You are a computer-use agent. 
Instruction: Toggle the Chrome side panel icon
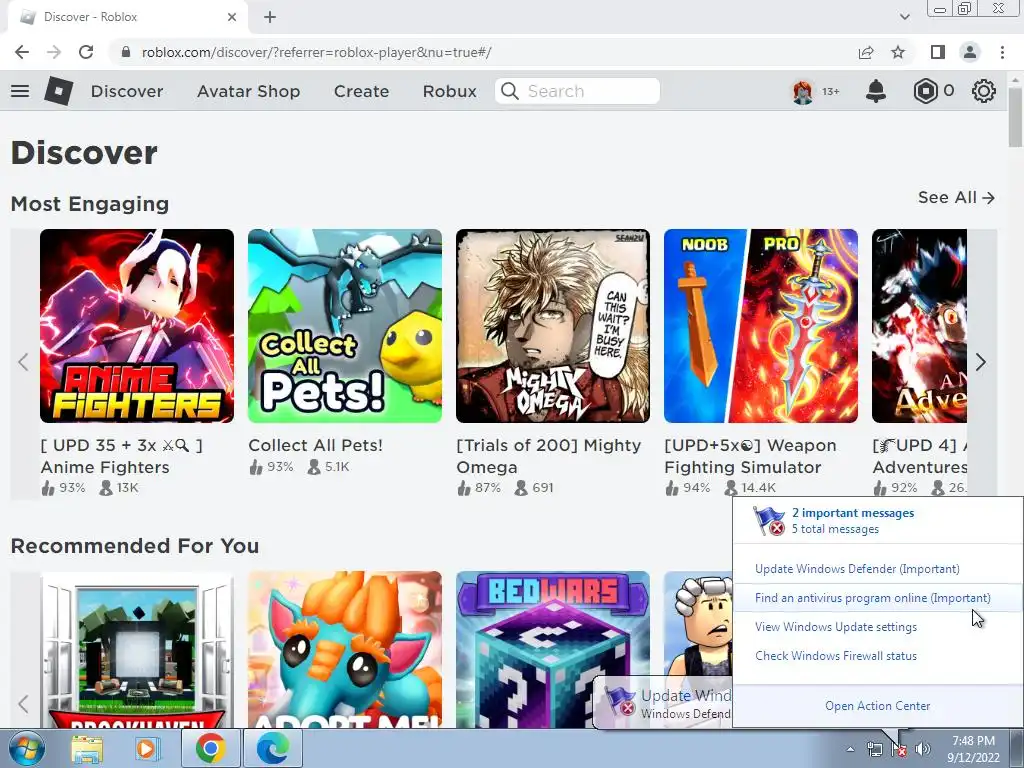click(938, 52)
